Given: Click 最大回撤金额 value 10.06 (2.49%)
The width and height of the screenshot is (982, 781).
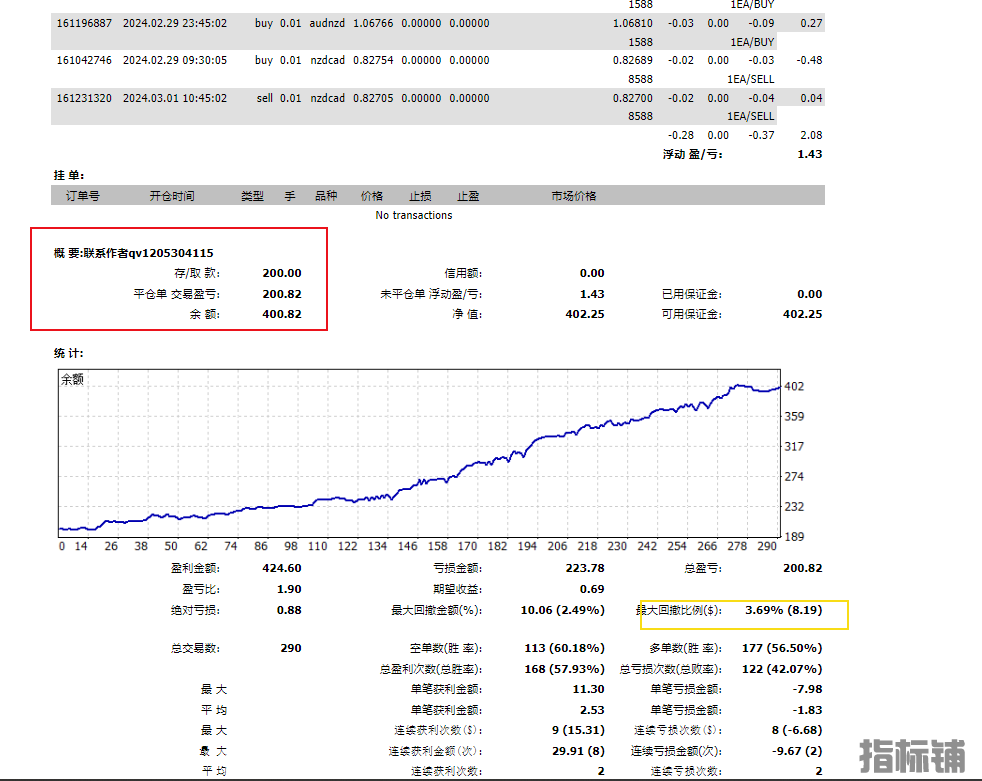Looking at the screenshot, I should pos(562,610).
